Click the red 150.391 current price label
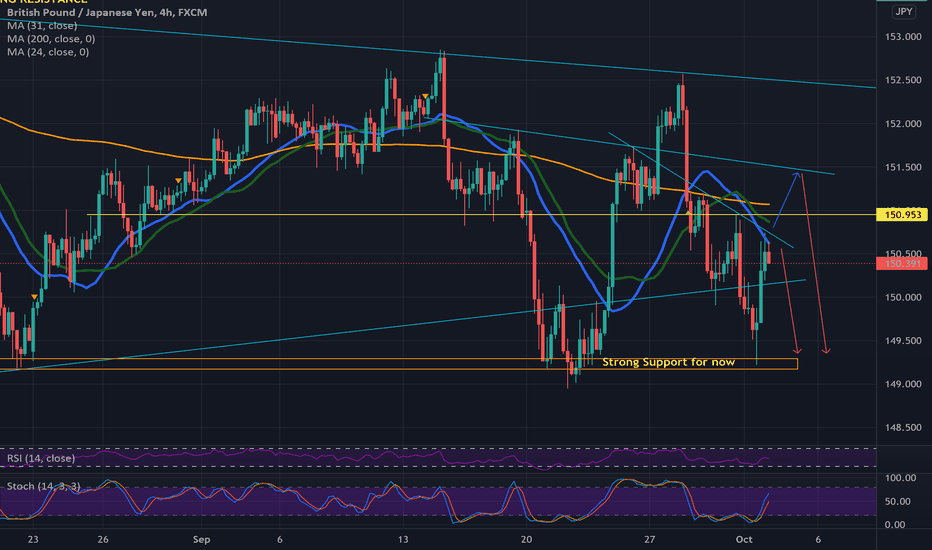Viewport: 932px width, 550px height. [902, 263]
